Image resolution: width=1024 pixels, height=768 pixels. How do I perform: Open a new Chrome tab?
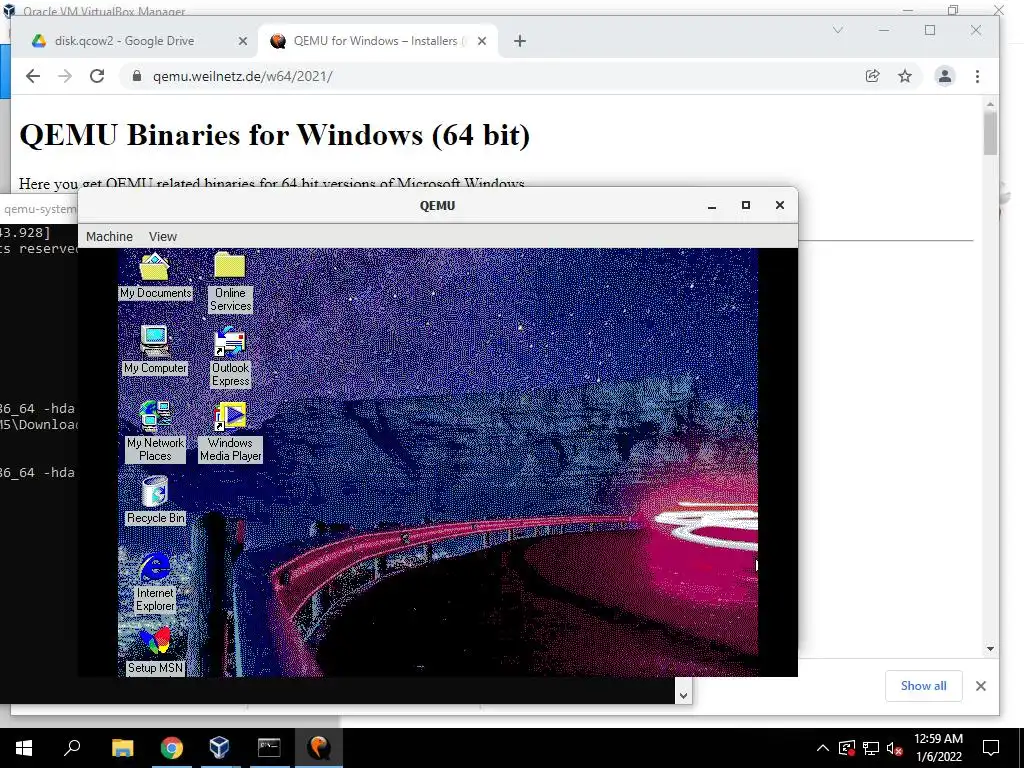[520, 41]
